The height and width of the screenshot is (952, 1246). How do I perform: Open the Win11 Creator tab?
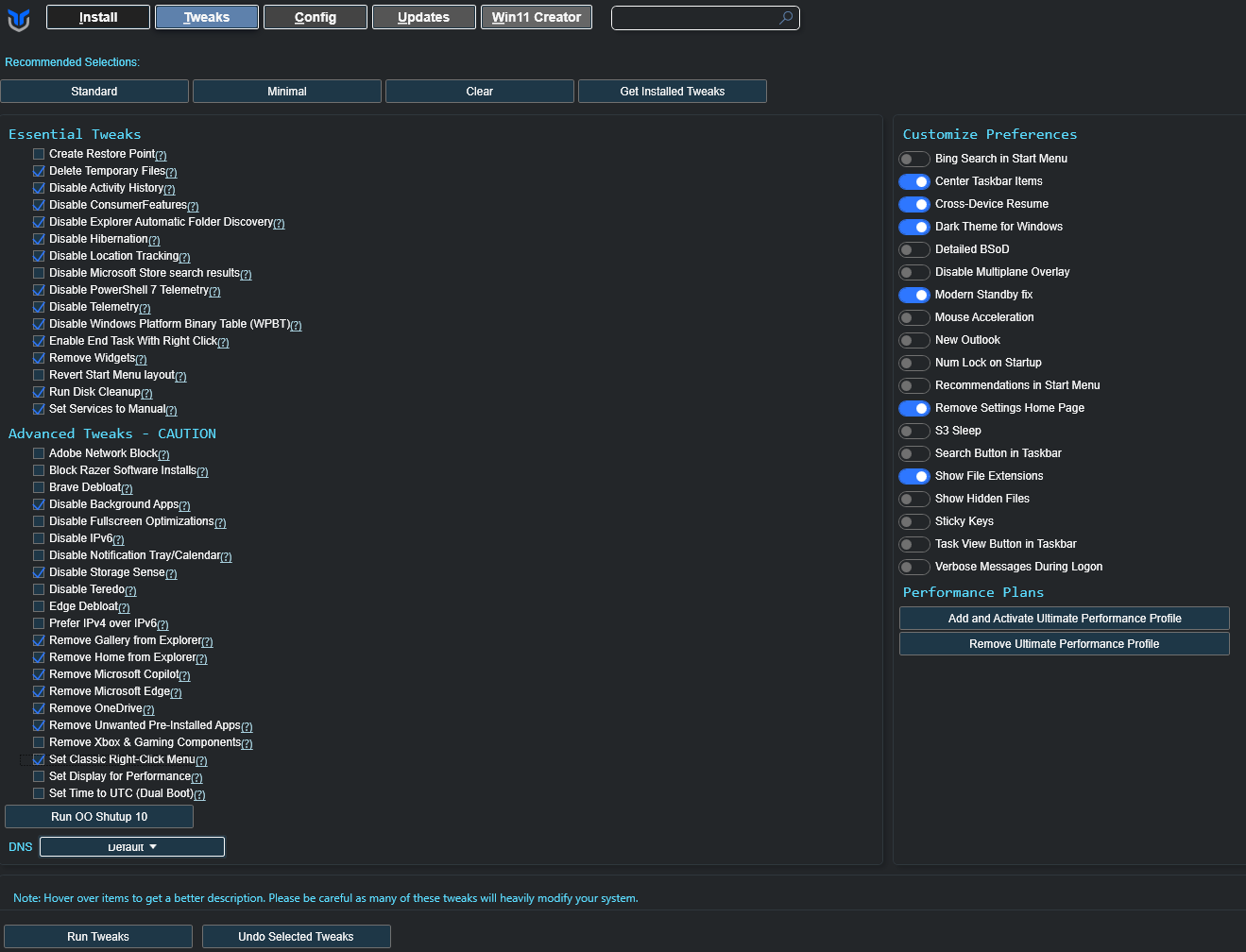point(536,17)
